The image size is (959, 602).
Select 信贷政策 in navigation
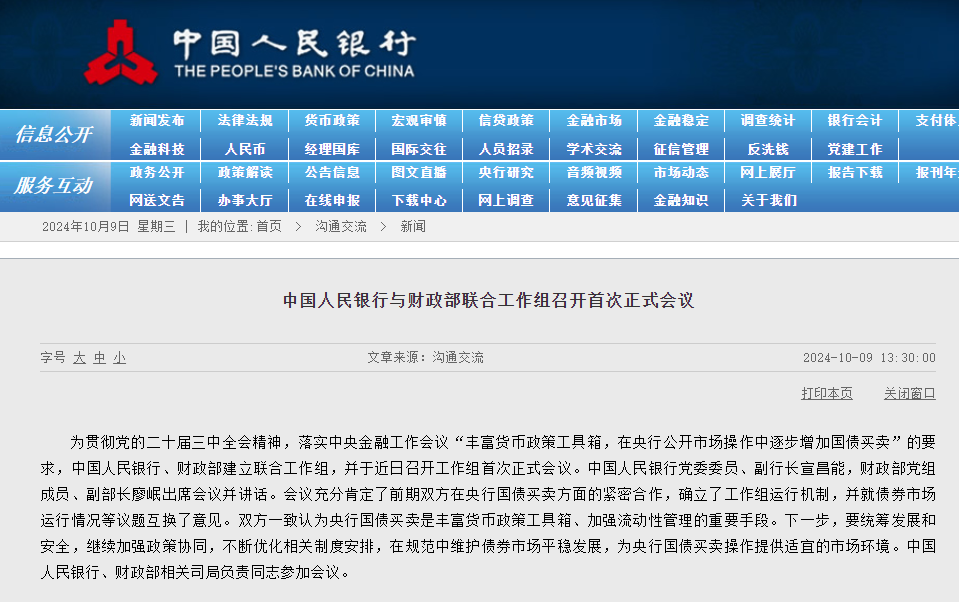[506, 121]
